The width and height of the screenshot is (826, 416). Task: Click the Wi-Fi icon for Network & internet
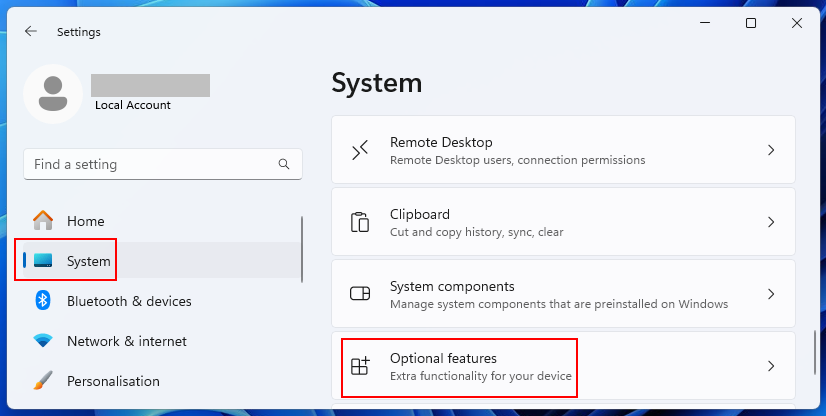(x=43, y=341)
